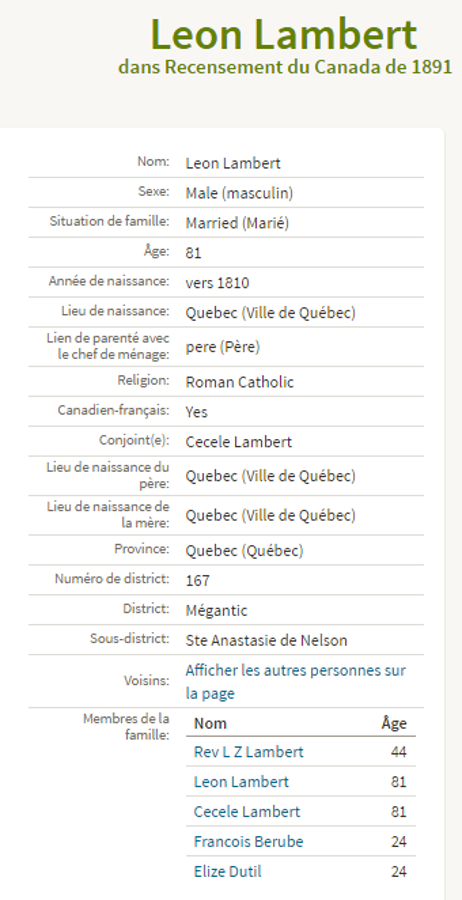Open the Francois Berube family member link

(x=249, y=841)
